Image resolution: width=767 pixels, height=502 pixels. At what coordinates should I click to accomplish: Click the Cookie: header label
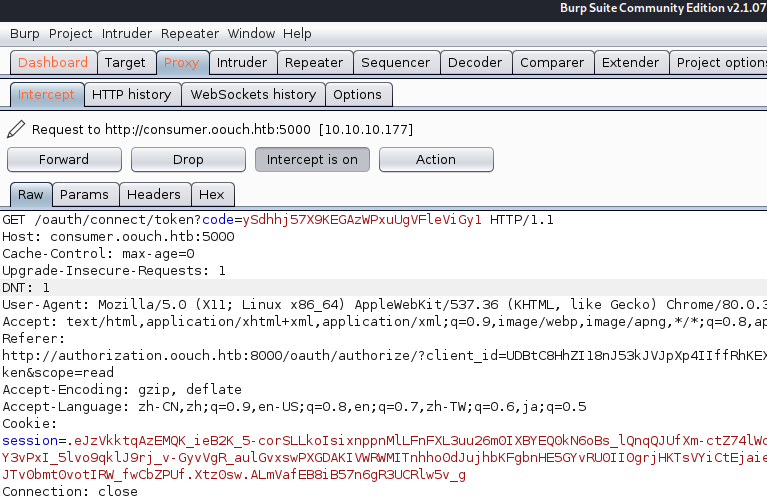(x=30, y=424)
